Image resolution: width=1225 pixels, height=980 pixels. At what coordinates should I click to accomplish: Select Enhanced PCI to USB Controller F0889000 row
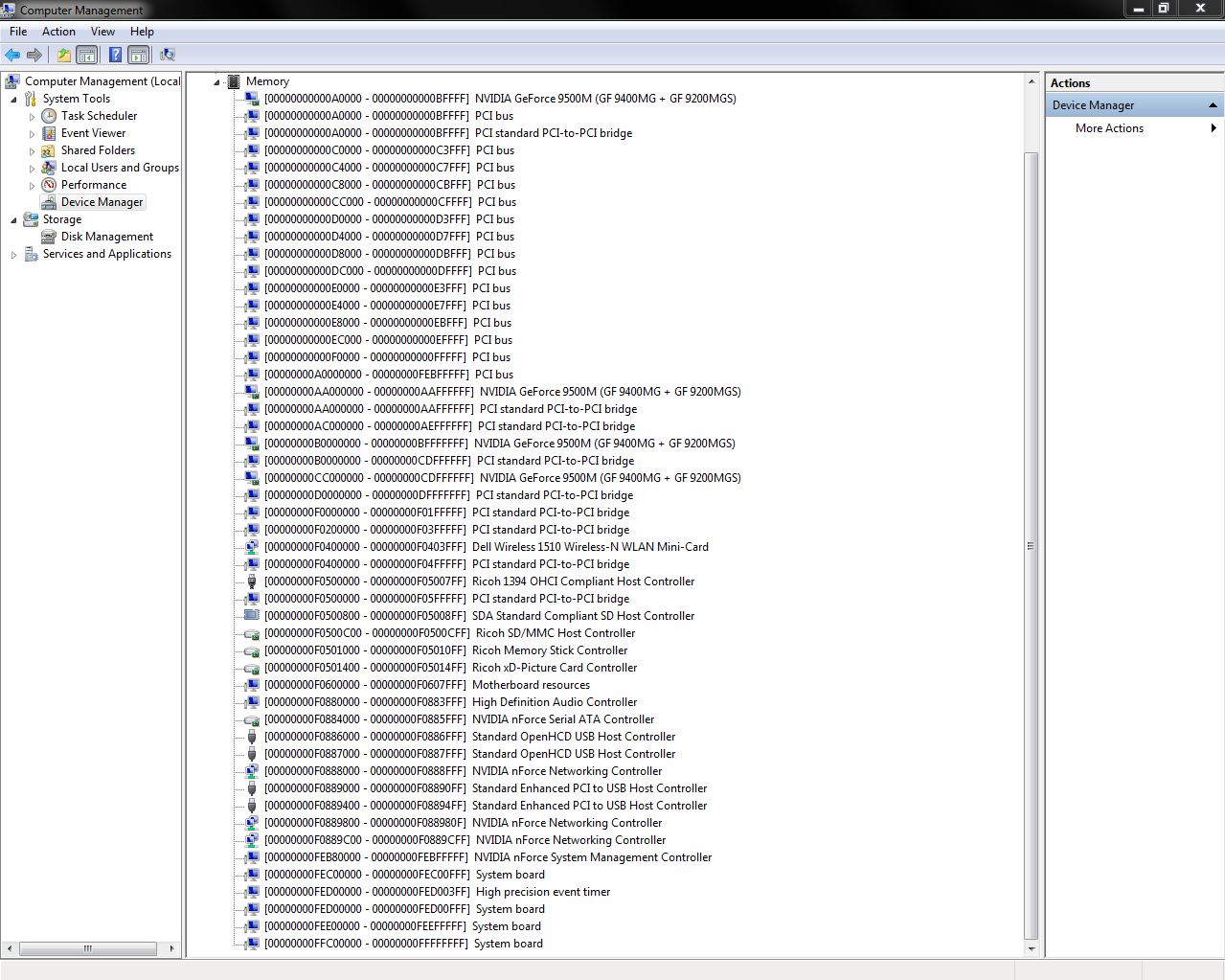[x=486, y=788]
